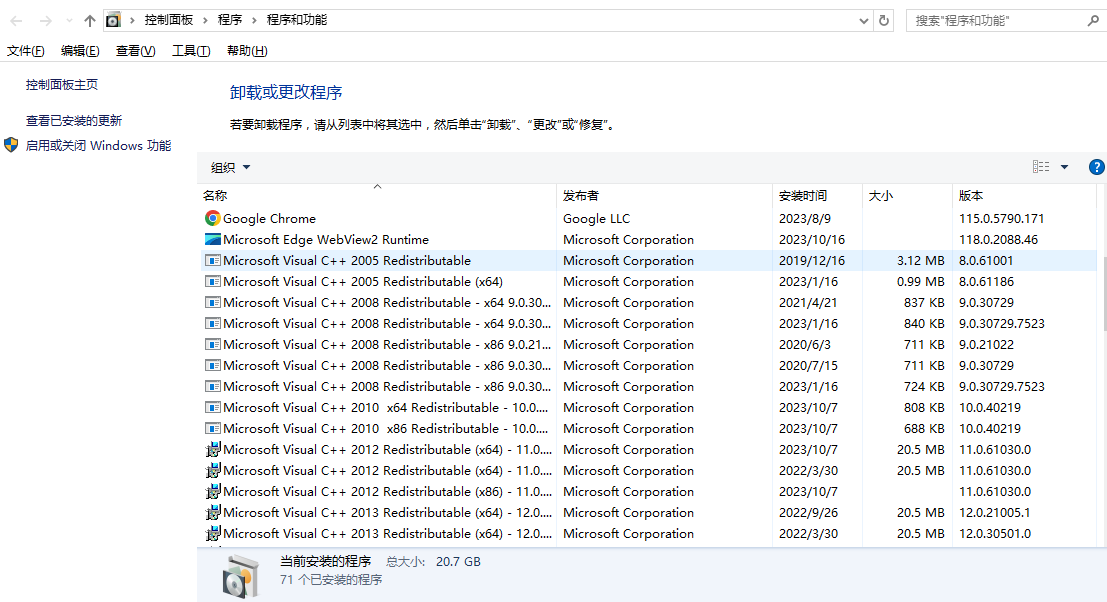Click install date 2020/6/3 cell

(805, 344)
